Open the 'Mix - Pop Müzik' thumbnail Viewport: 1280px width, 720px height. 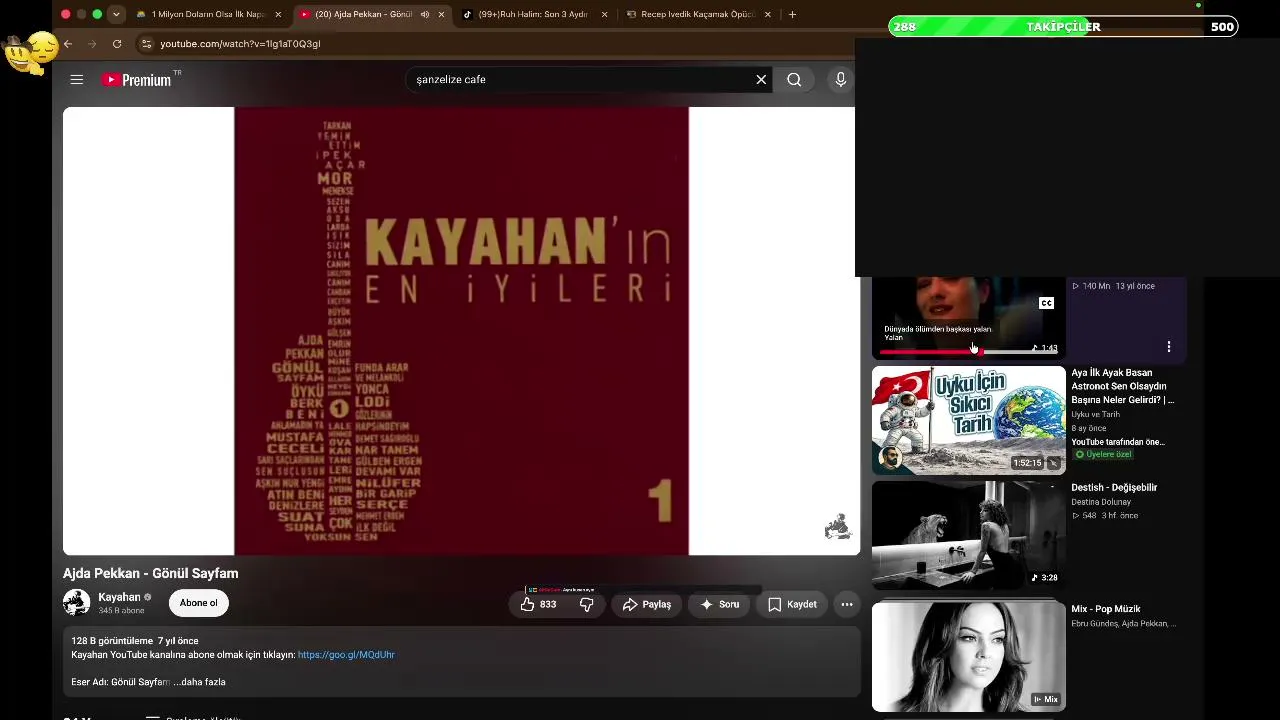pos(969,656)
